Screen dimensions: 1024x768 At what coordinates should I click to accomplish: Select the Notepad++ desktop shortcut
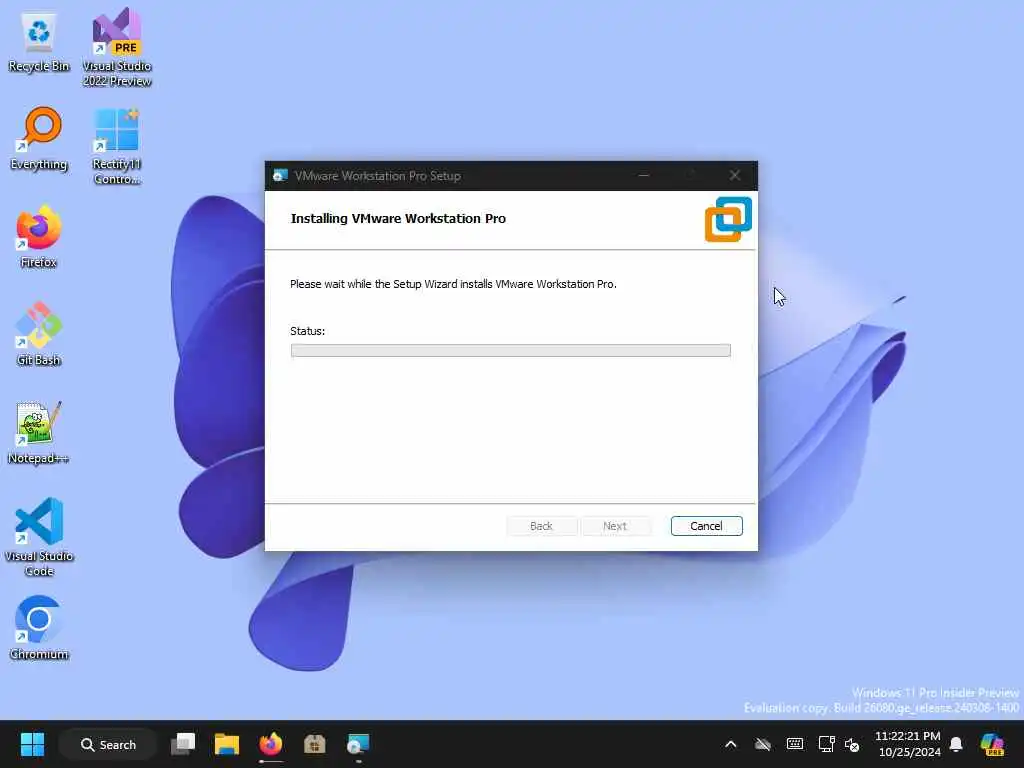pos(39,432)
